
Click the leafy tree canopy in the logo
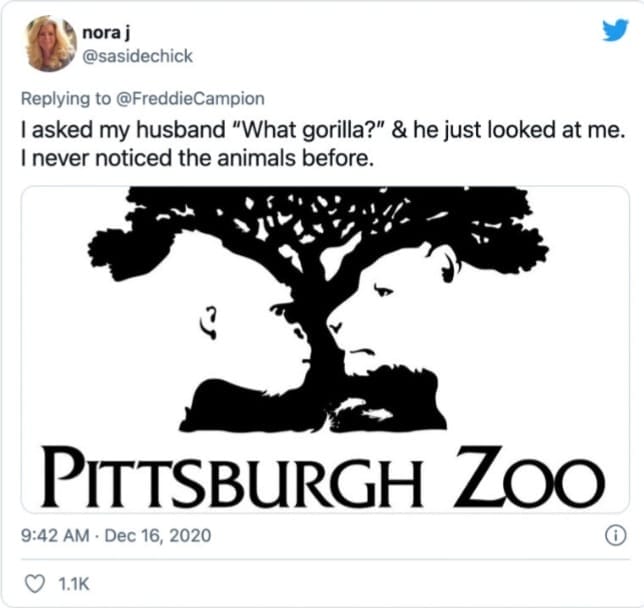coord(318,230)
